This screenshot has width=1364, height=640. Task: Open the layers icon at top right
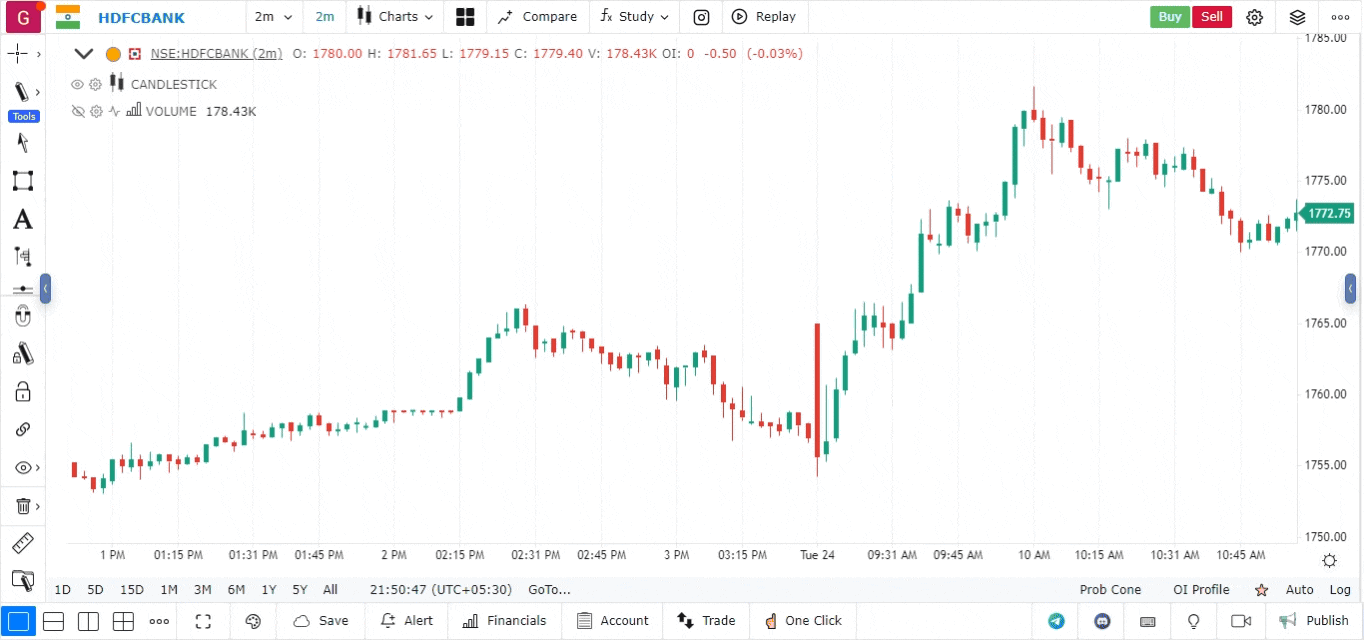[x=1297, y=17]
